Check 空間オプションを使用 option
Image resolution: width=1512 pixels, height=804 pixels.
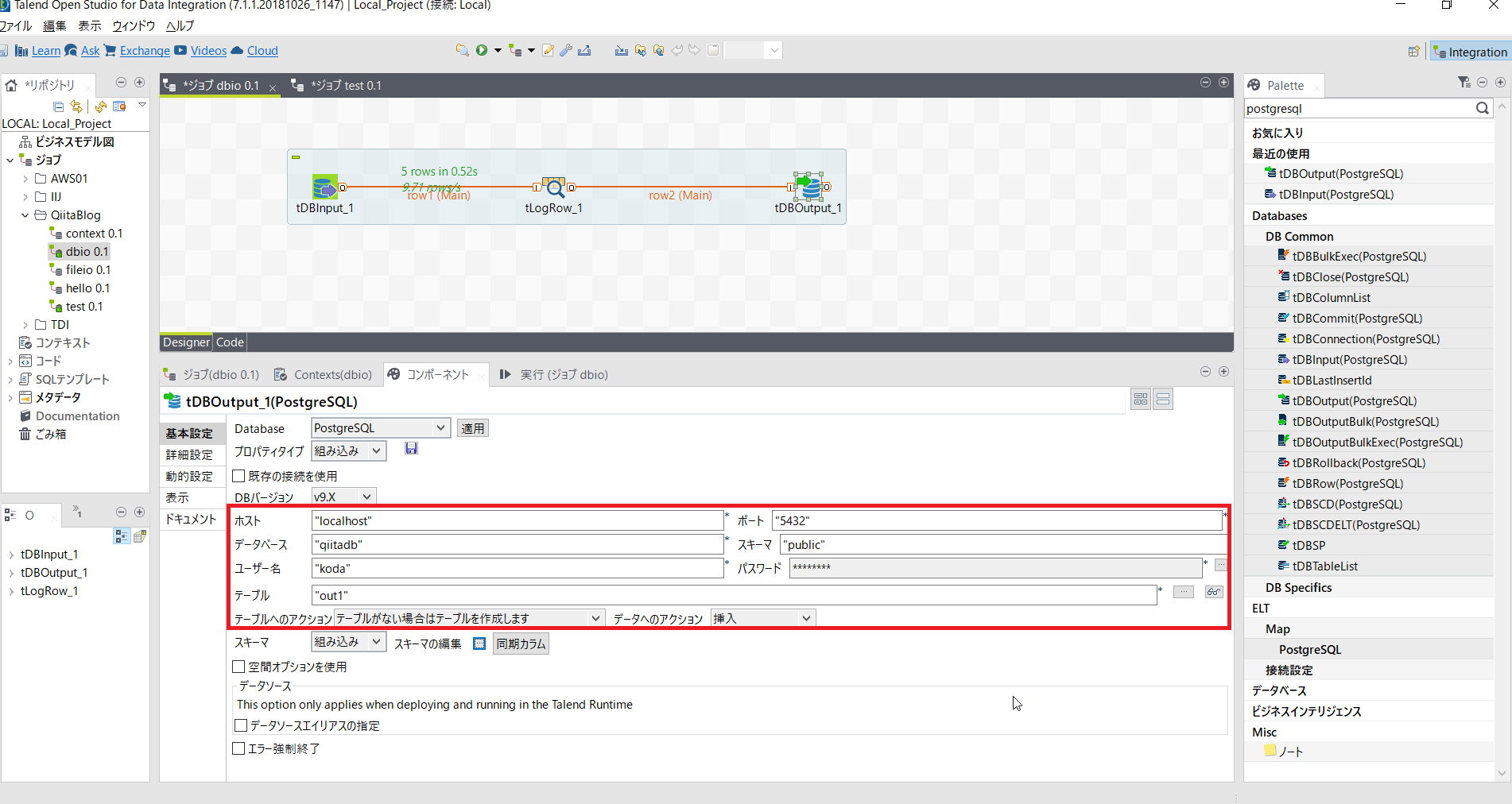click(238, 667)
